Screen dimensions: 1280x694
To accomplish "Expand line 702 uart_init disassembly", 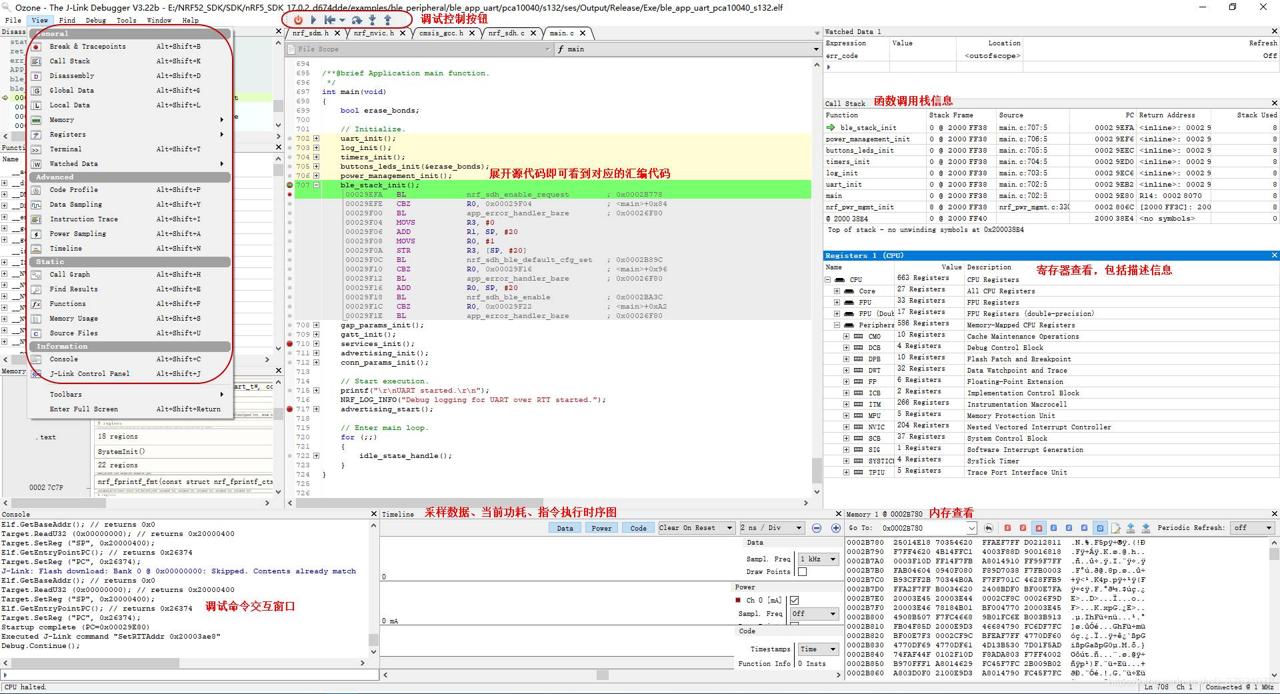I will click(317, 139).
